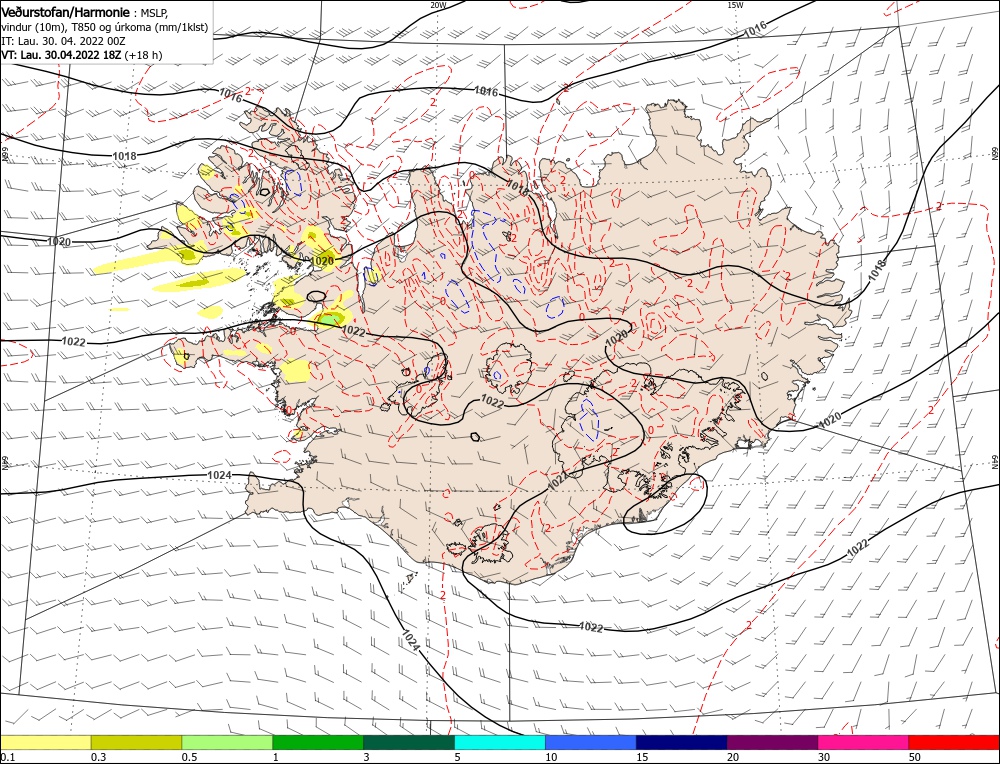Click the legend value "0.3"
Image resolution: width=1000 pixels, height=764 pixels.
[x=98, y=757]
